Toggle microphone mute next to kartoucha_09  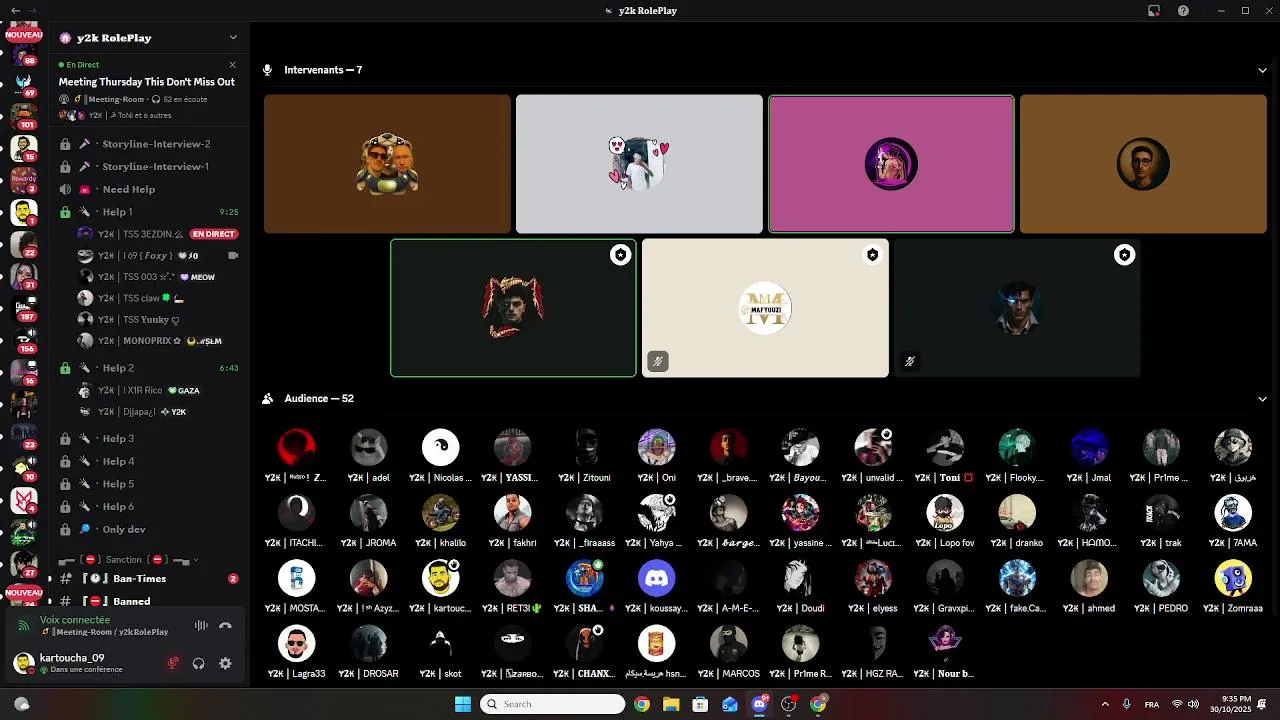(x=173, y=663)
